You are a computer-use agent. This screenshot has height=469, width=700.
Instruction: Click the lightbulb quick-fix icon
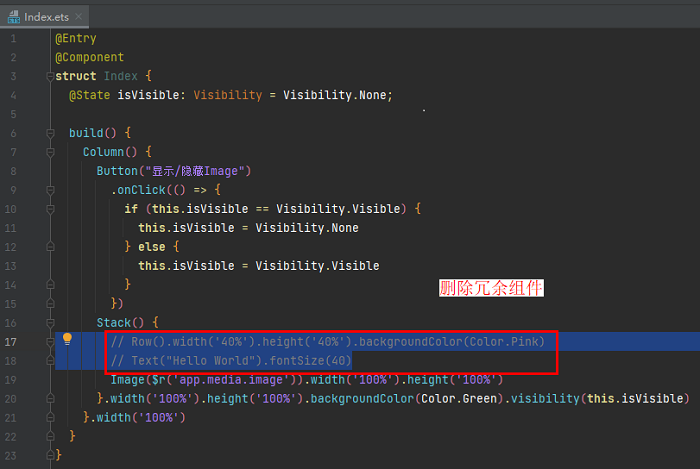point(68,340)
